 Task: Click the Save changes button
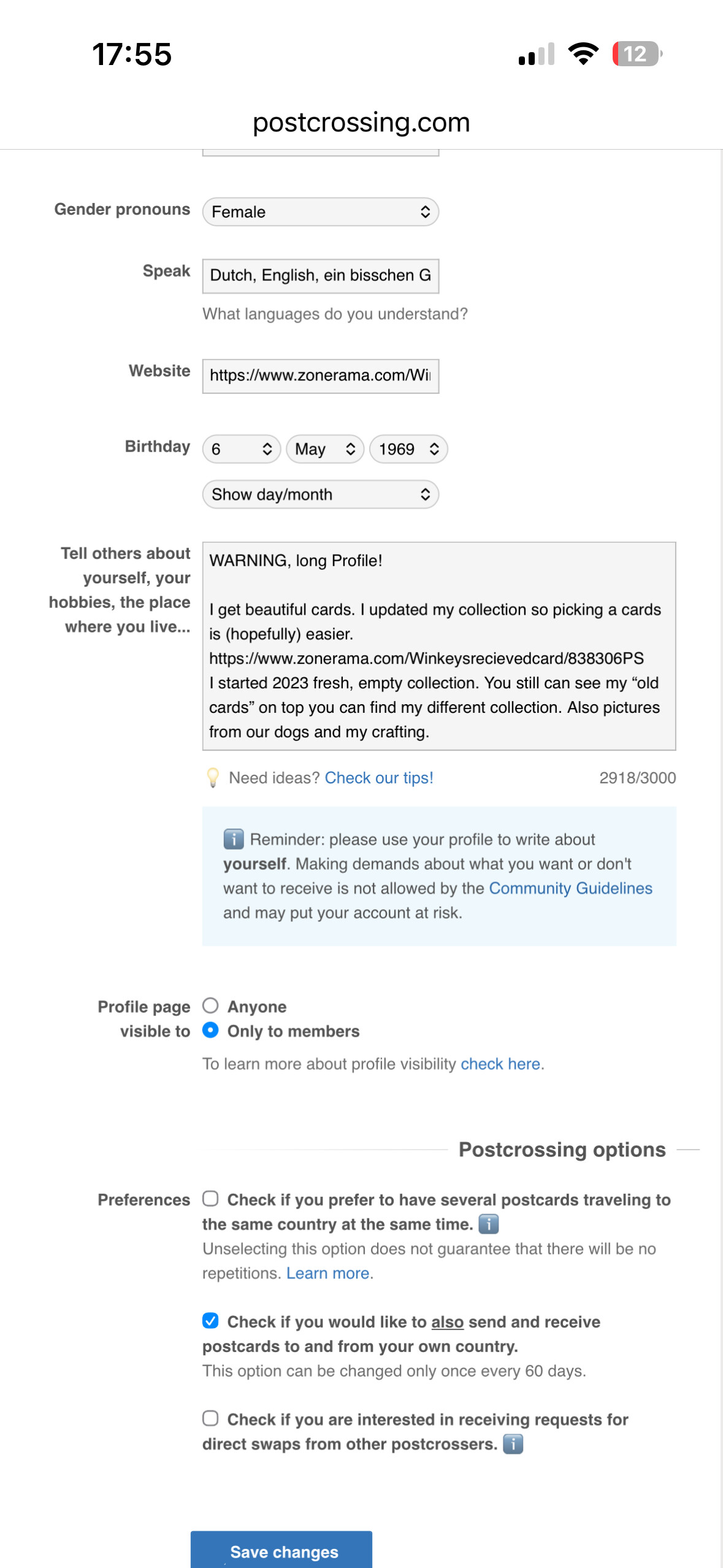pos(281,1550)
